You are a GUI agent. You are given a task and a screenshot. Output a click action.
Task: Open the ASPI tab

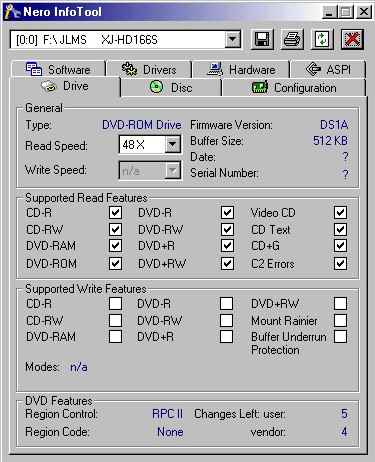[328, 69]
